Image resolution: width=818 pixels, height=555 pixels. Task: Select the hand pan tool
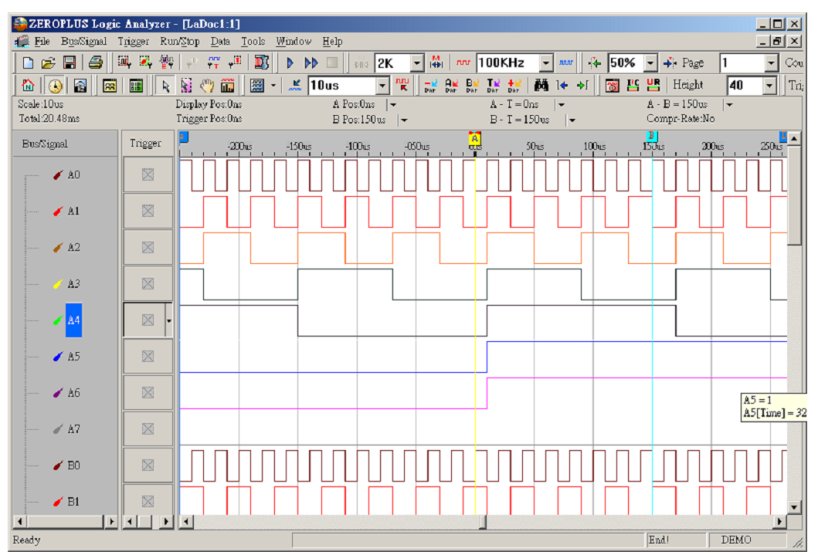207,86
